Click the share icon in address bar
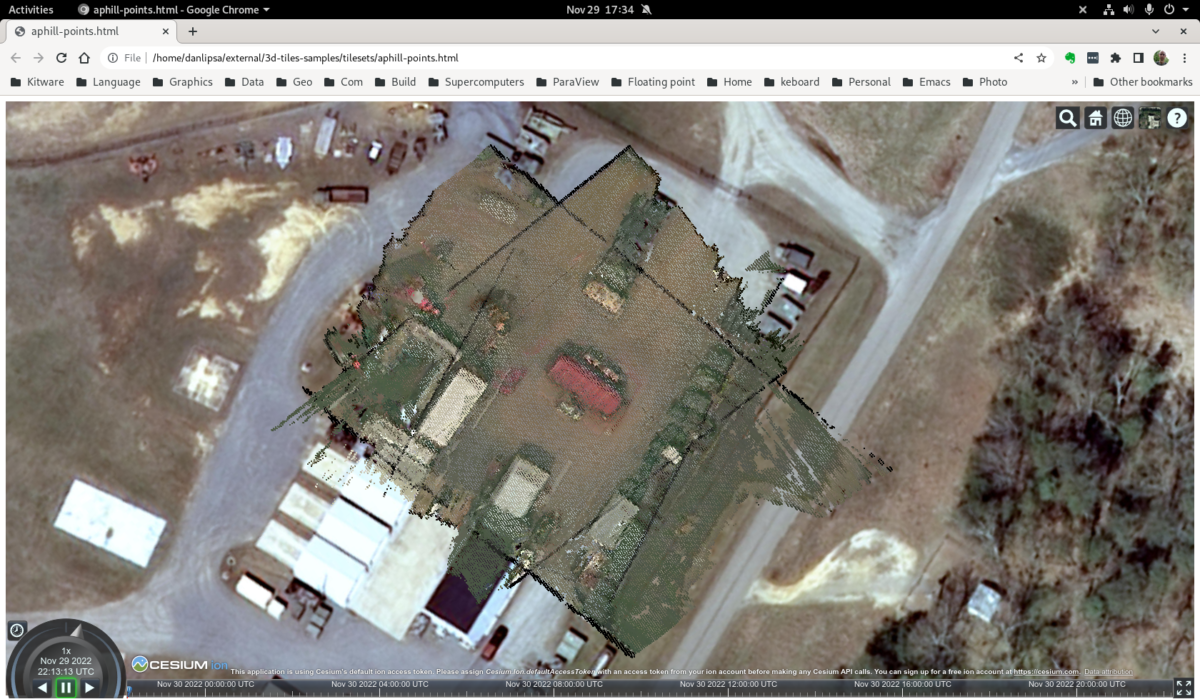Viewport: 1200px width, 699px height. (x=1018, y=58)
